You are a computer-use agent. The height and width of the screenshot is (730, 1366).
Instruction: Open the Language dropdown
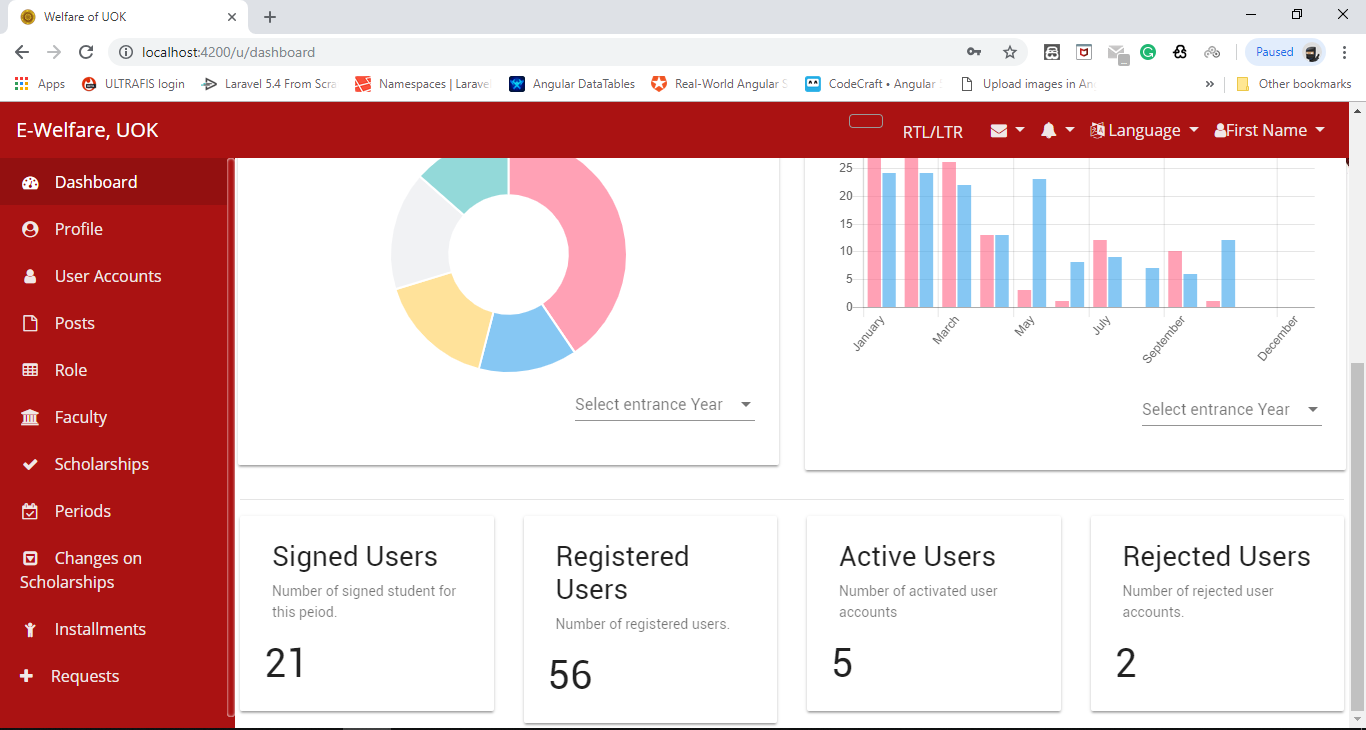1143,130
